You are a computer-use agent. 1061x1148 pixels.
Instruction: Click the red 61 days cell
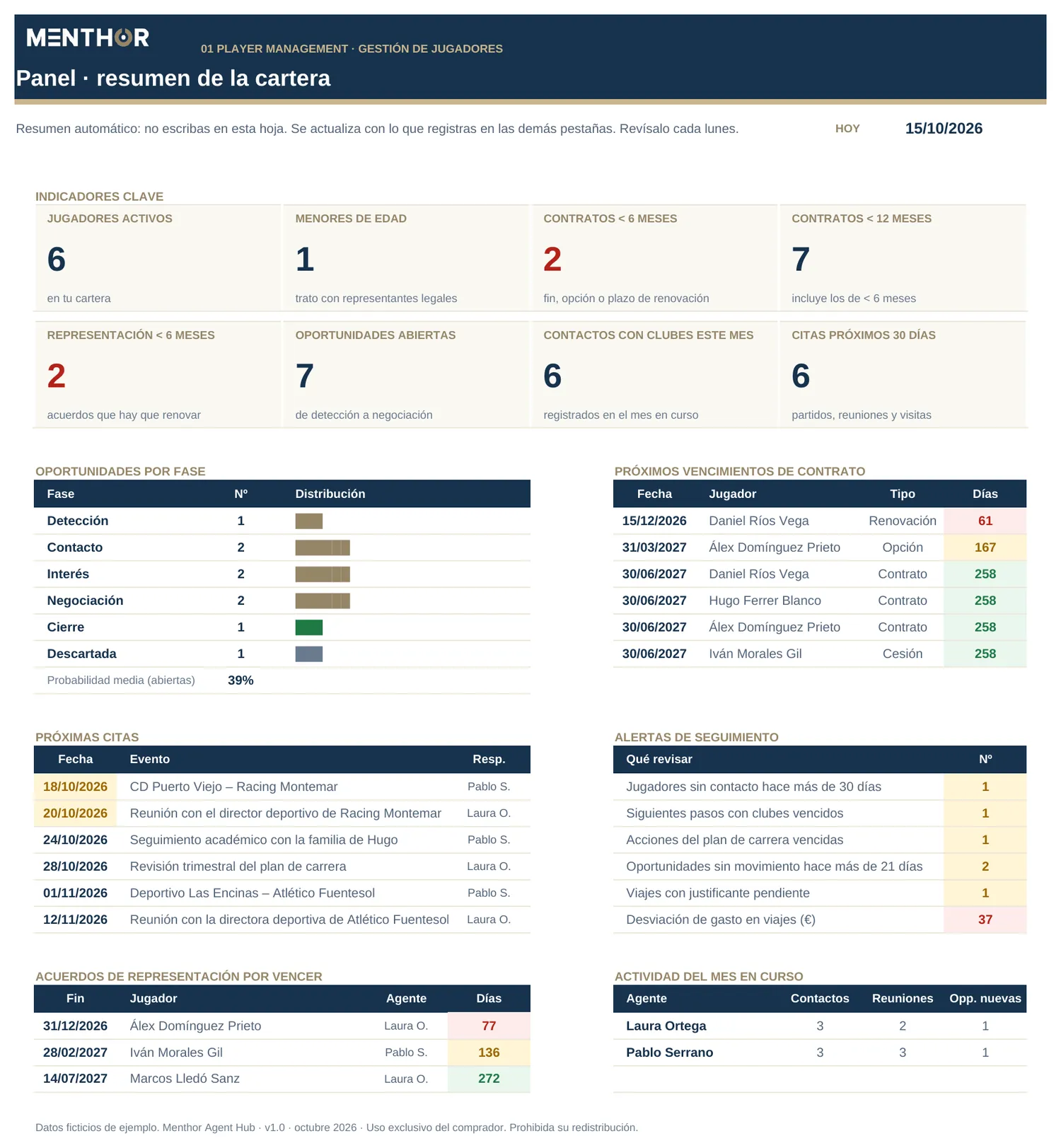pyautogui.click(x=985, y=521)
